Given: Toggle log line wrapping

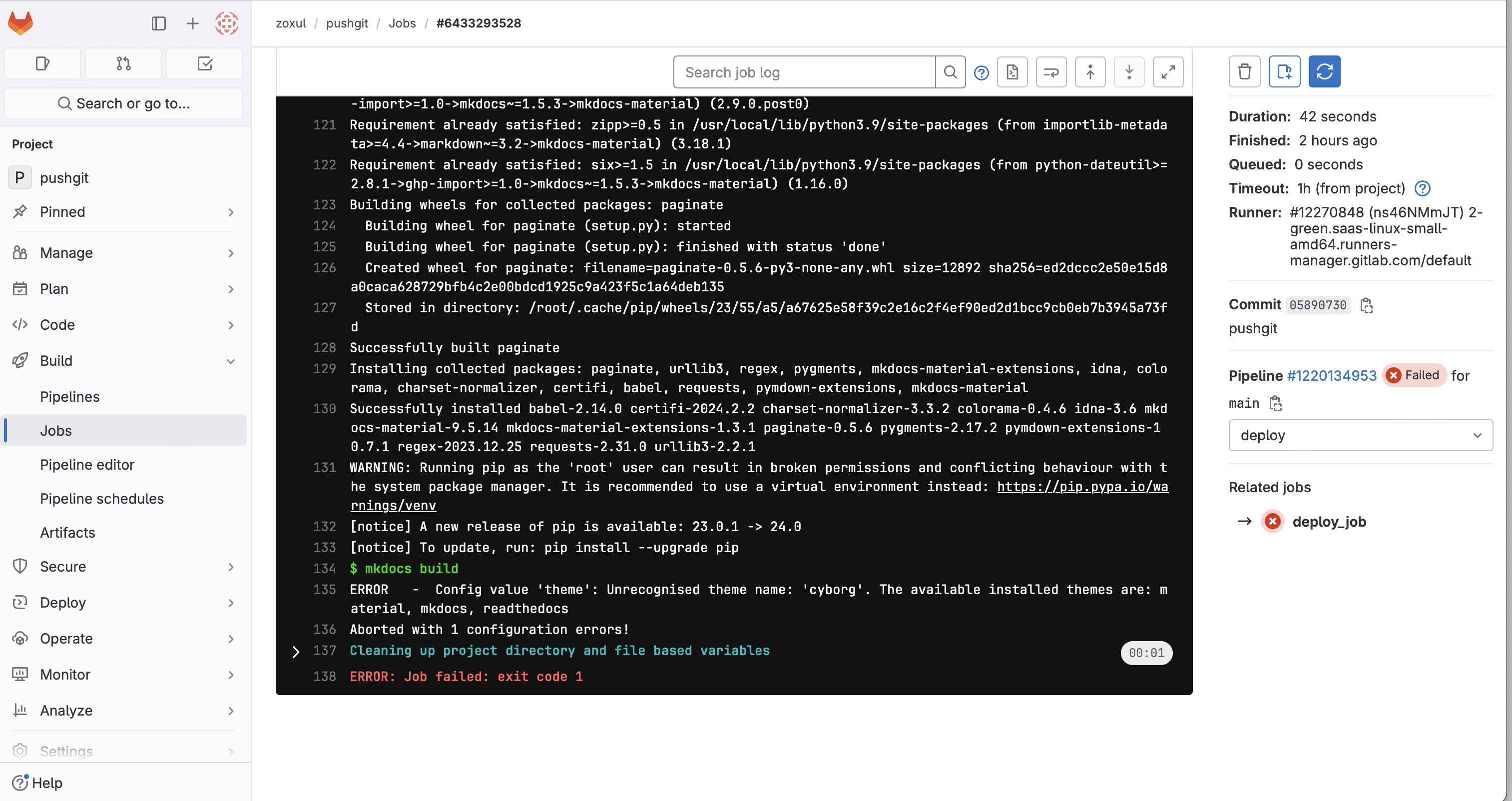Looking at the screenshot, I should (x=1050, y=72).
